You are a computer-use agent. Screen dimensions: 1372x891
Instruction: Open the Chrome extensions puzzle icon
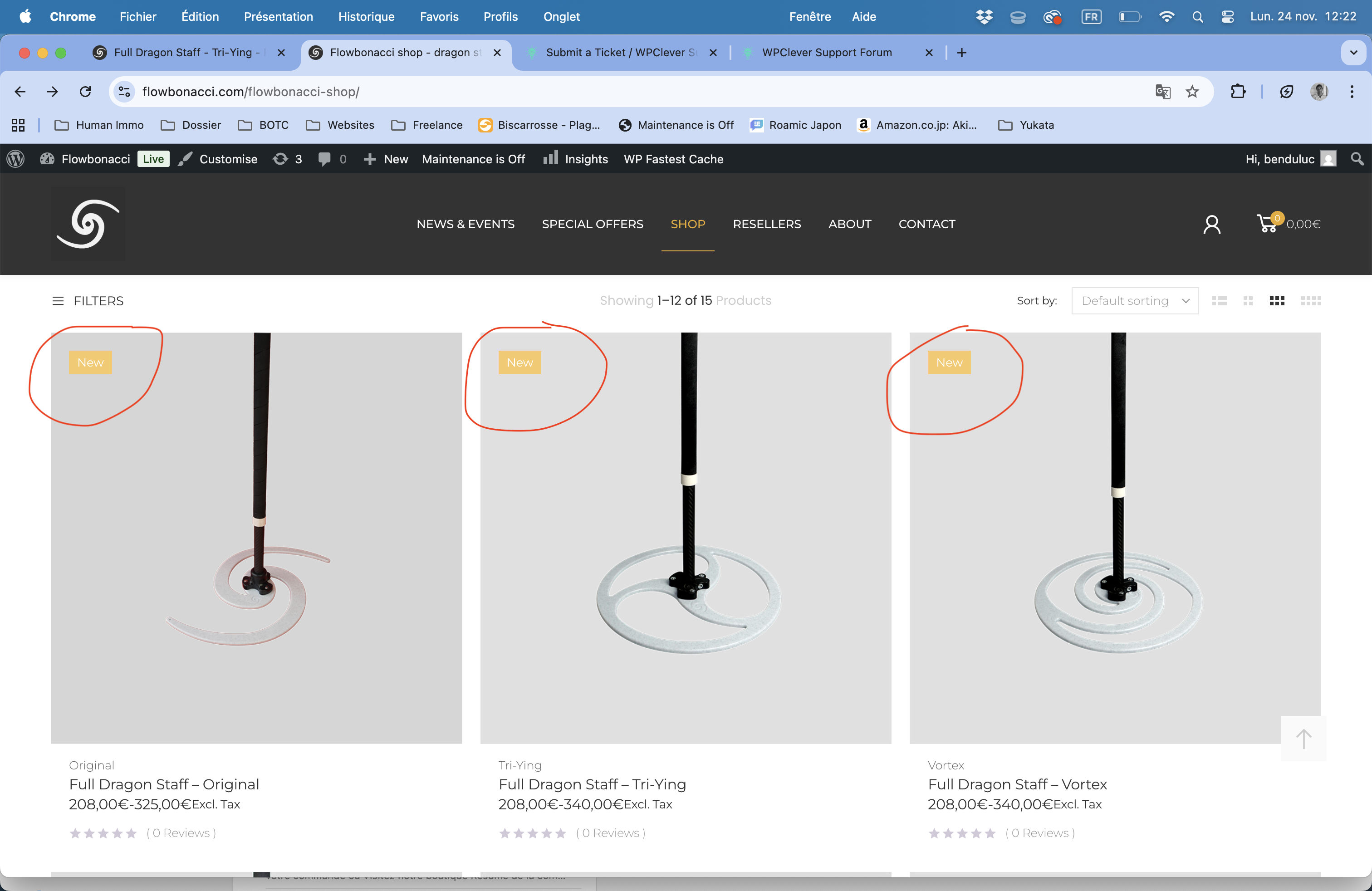coord(1238,92)
